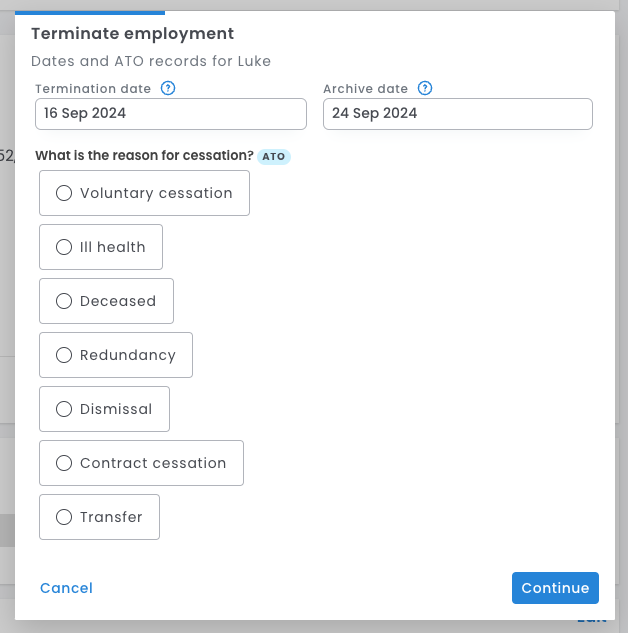Choose Ill health as cessation reason
The height and width of the screenshot is (633, 628).
point(64,247)
